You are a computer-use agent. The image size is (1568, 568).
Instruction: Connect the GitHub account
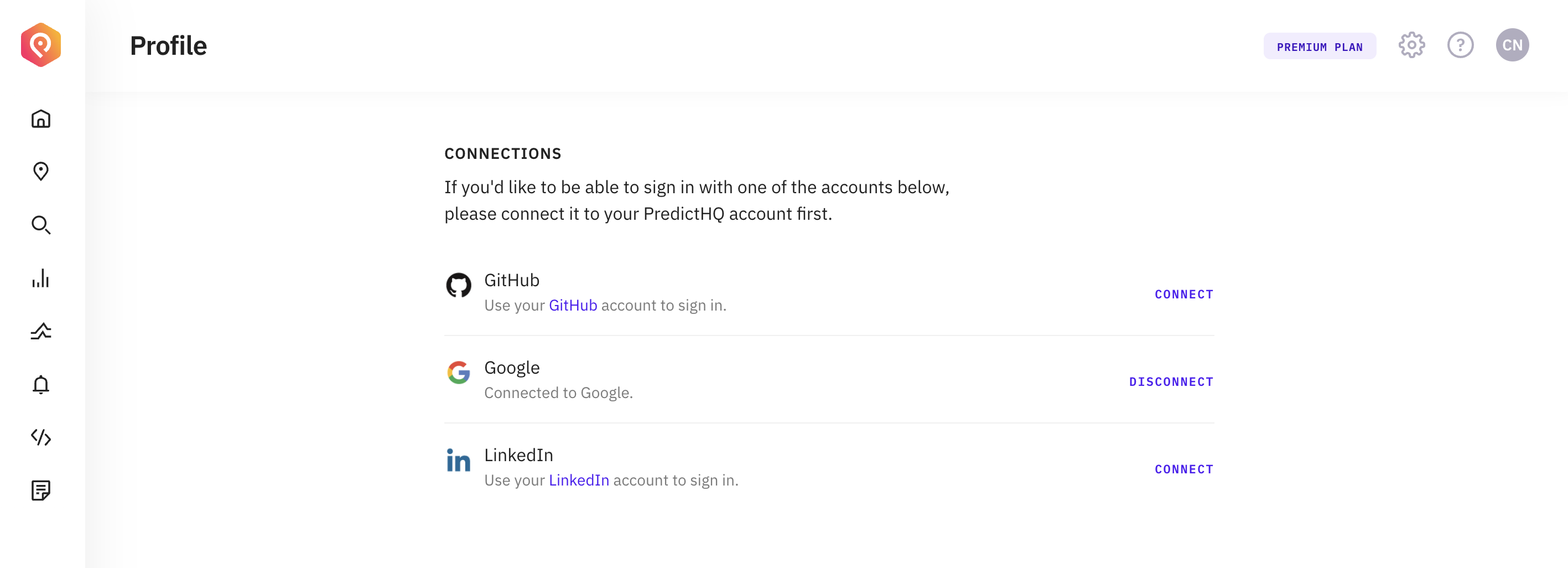tap(1184, 295)
